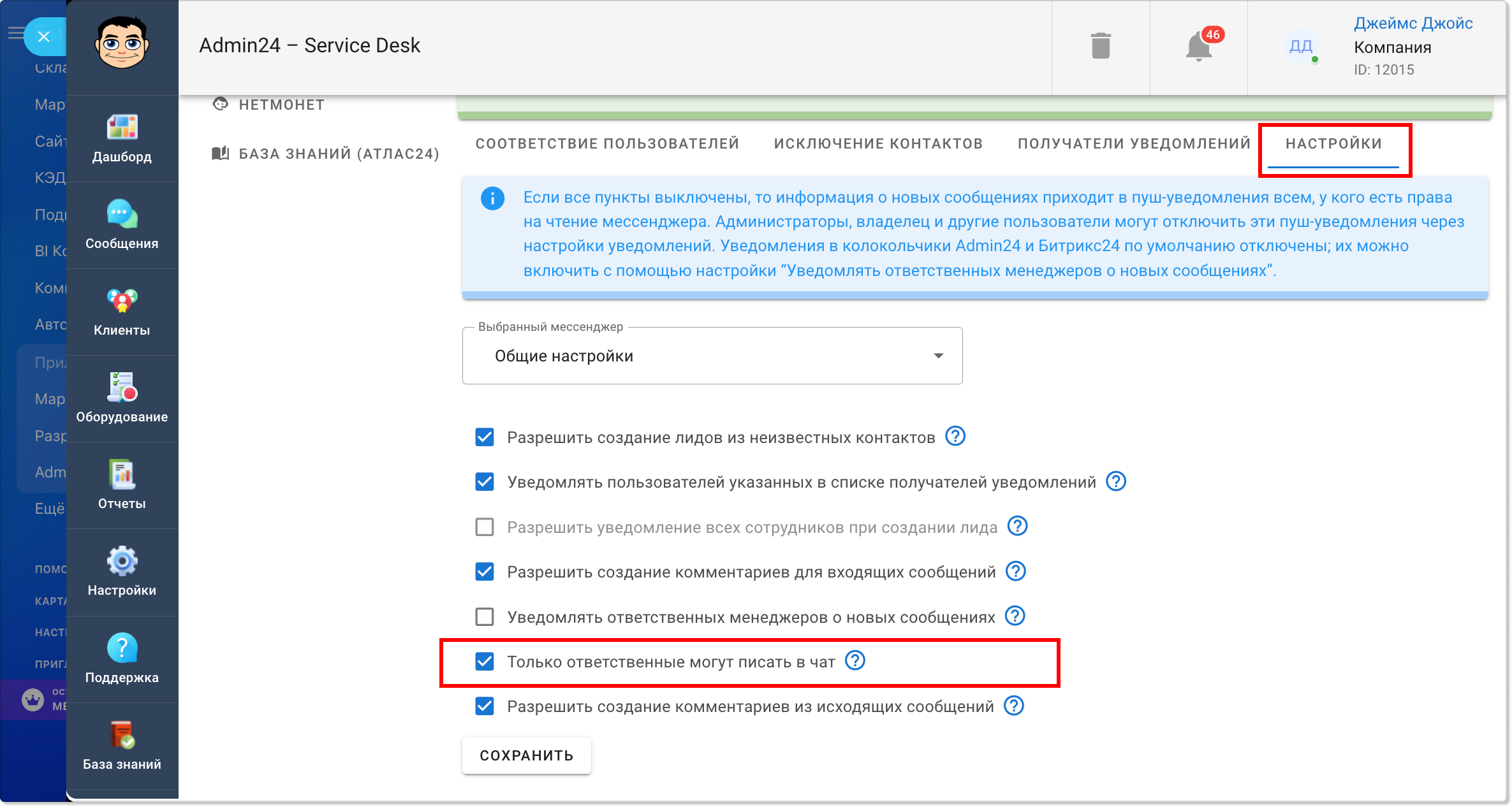Screen dimensions: 1512x807
Task: Open notifications bell with 46 badge
Action: [x=1200, y=46]
